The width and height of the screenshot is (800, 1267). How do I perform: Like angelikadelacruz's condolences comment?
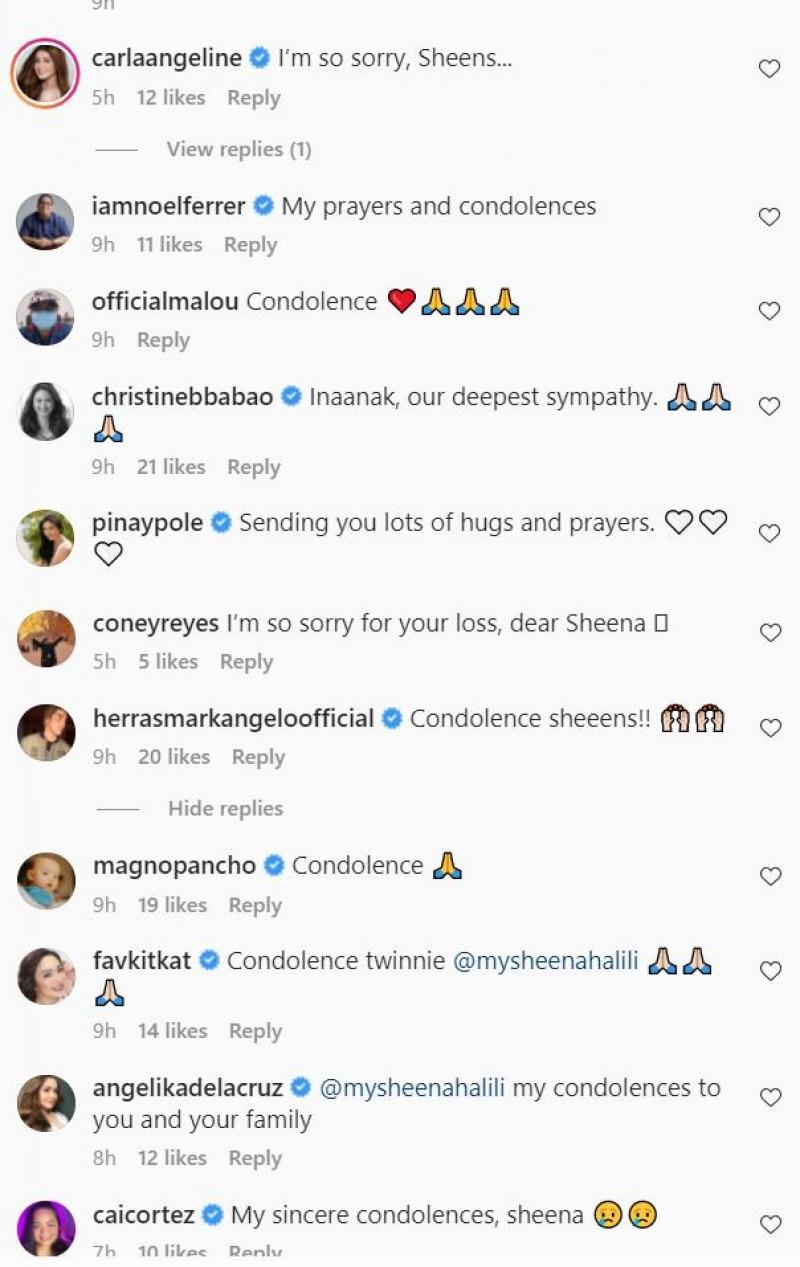tap(768, 1098)
